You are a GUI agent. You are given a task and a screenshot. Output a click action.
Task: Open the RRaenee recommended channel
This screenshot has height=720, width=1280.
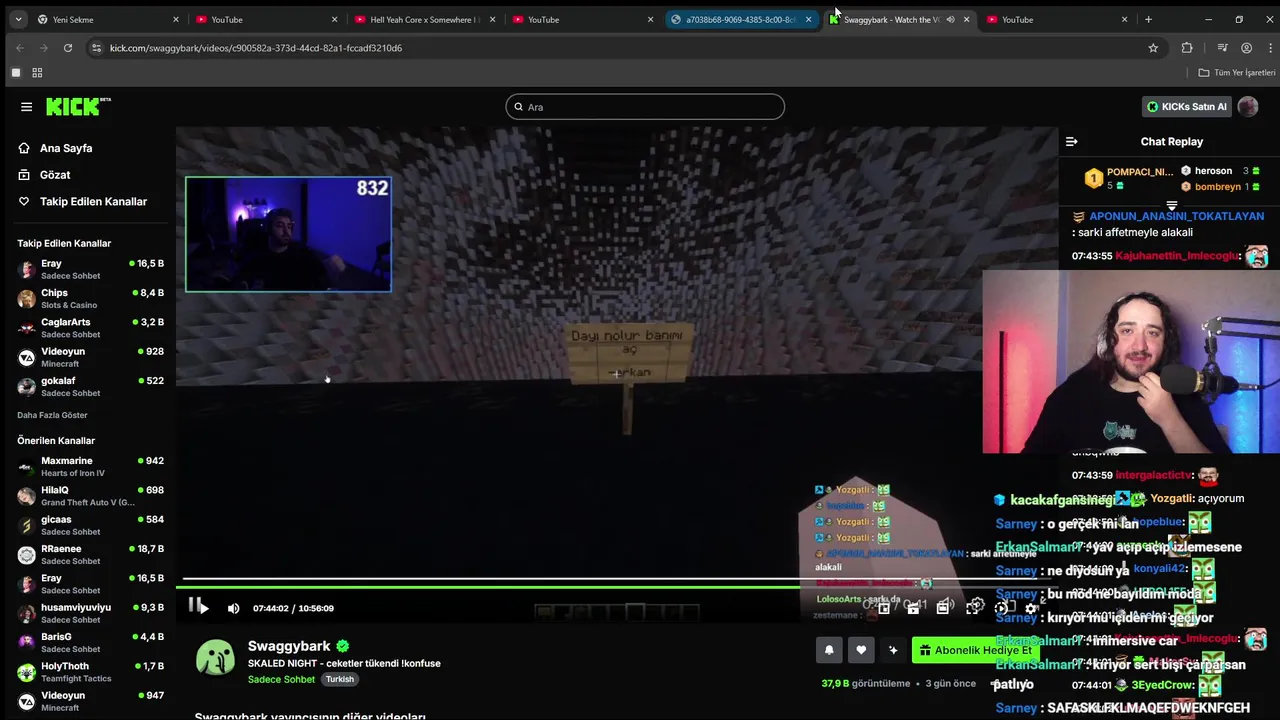(x=90, y=554)
